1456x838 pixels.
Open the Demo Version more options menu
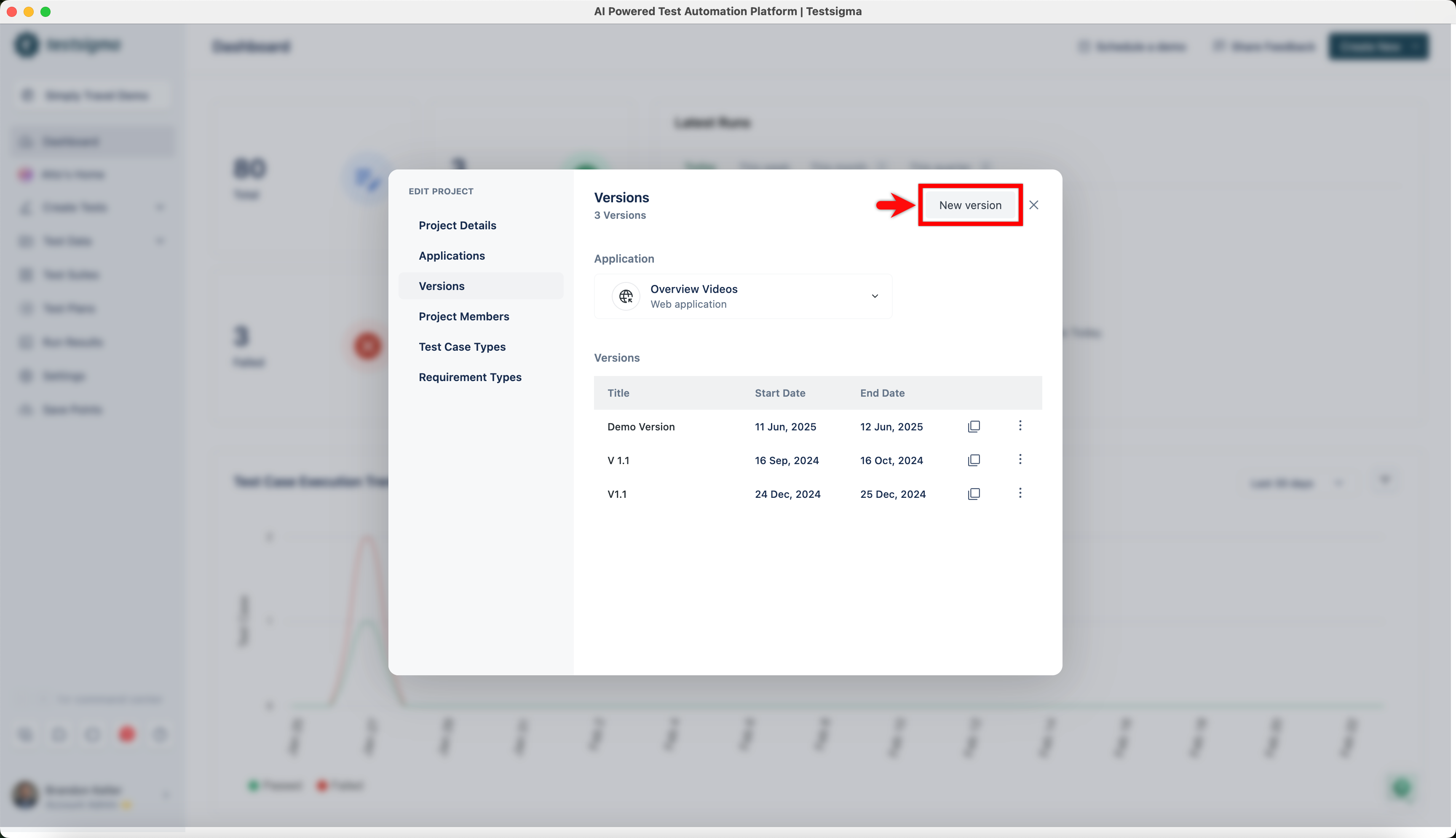(x=1020, y=425)
